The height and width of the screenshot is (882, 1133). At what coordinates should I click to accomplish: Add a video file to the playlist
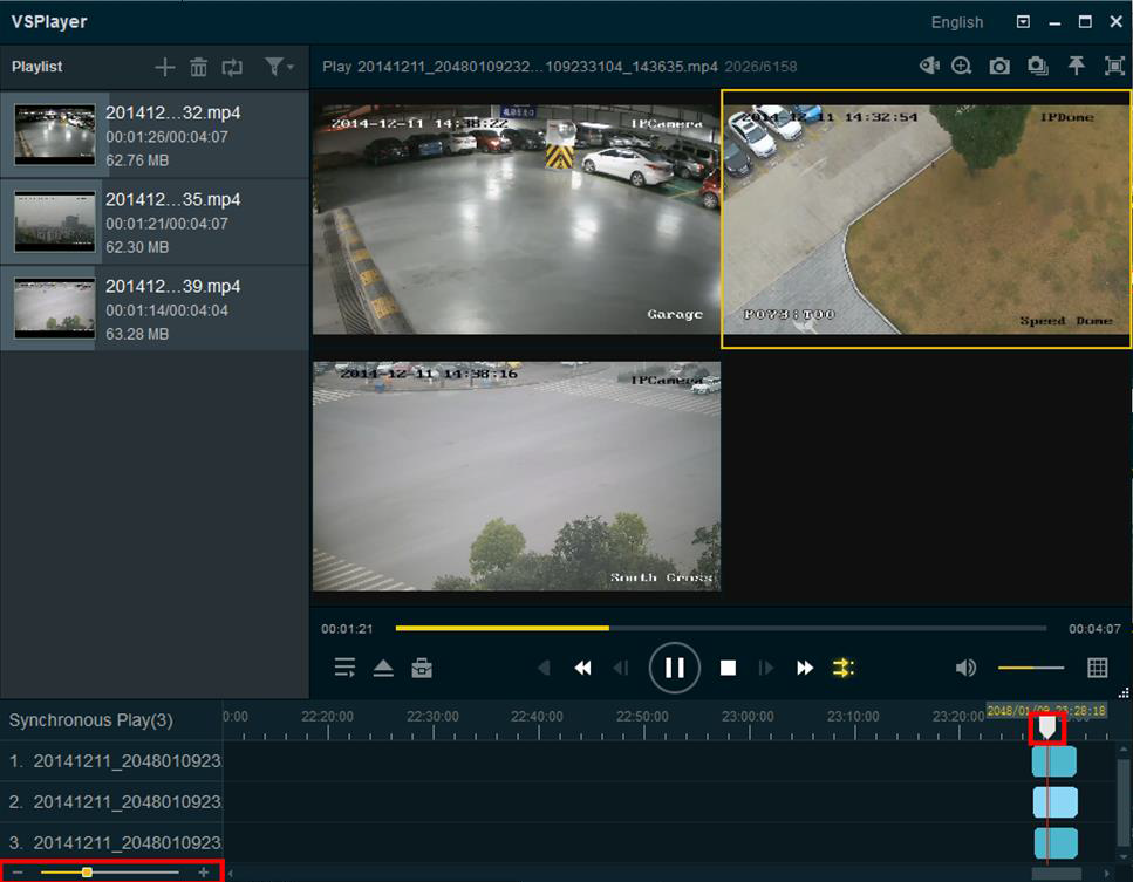click(x=164, y=67)
